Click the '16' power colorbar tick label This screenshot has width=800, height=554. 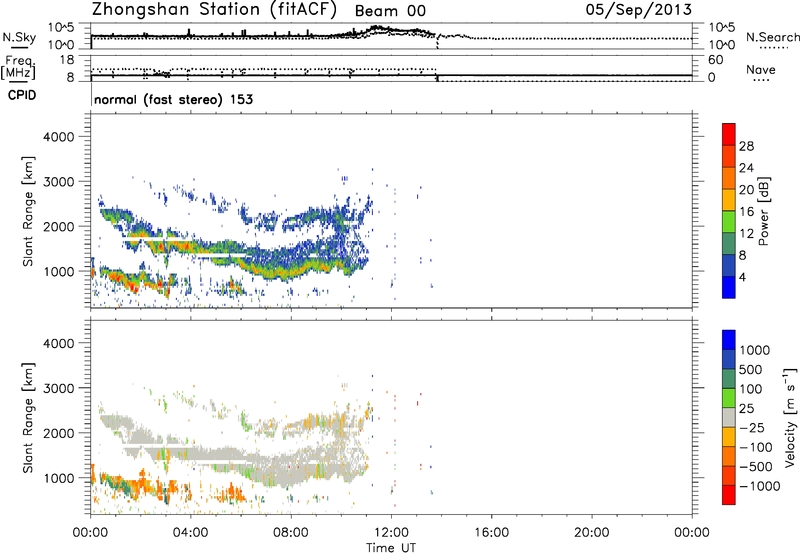coord(746,212)
